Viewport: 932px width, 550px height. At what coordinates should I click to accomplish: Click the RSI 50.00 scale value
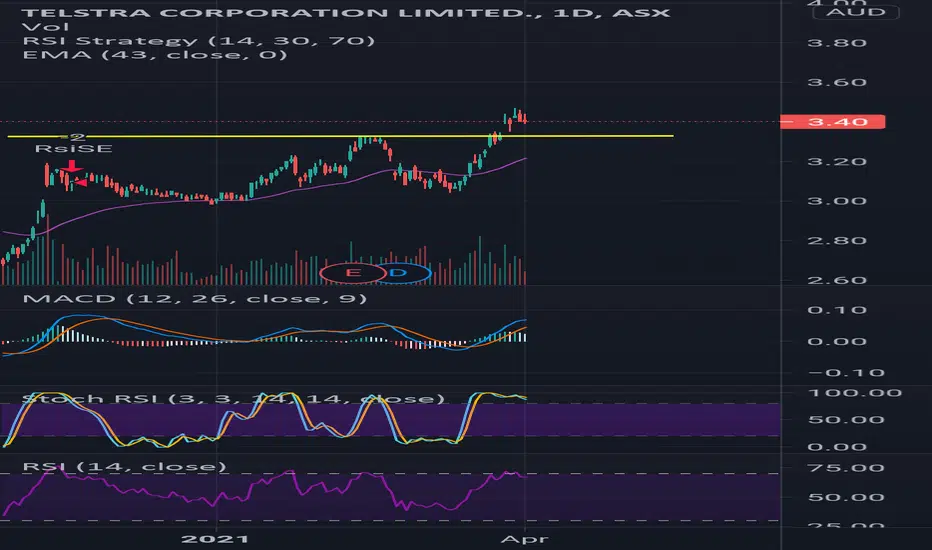point(846,497)
